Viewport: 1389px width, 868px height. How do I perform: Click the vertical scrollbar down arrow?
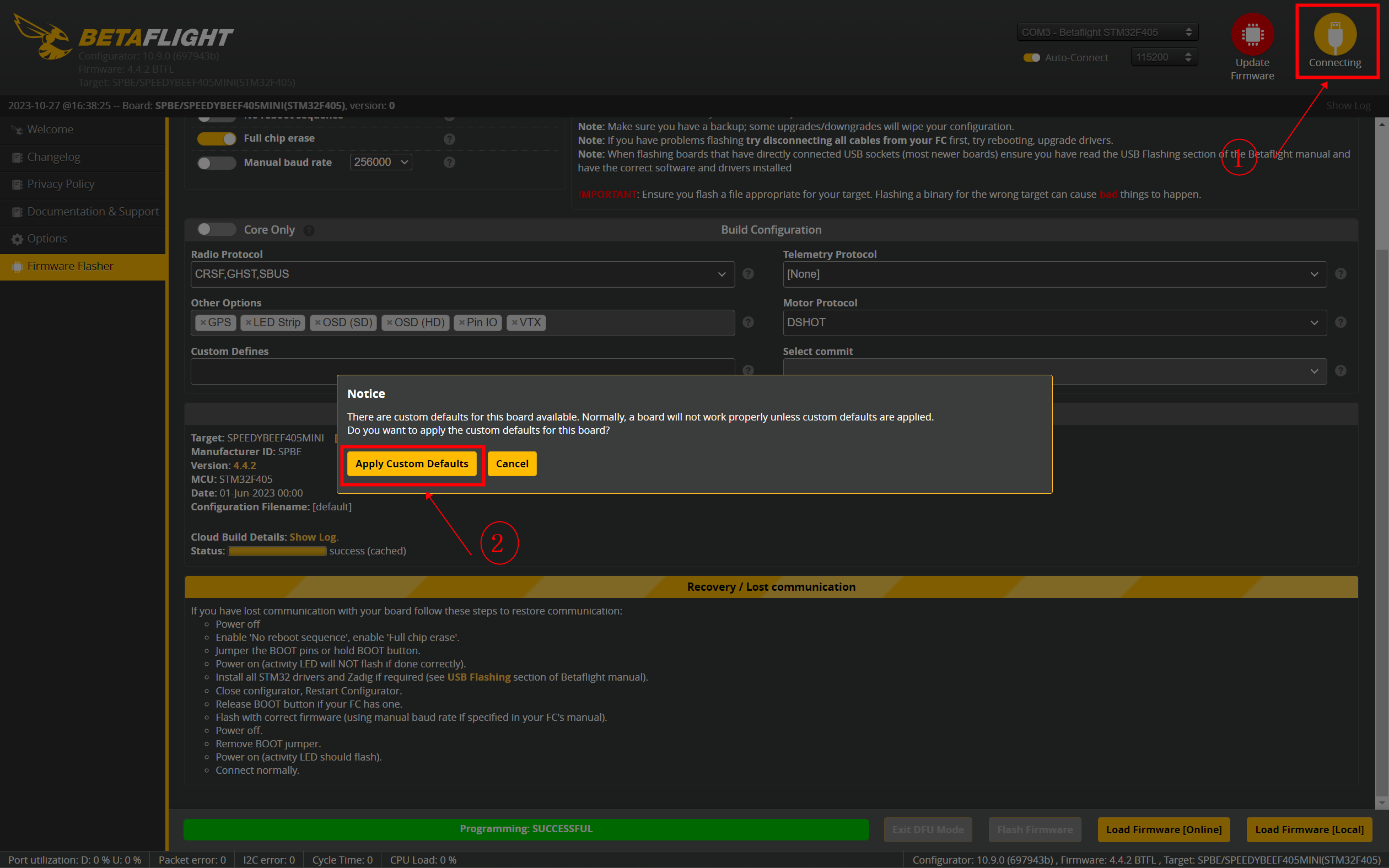1382,802
